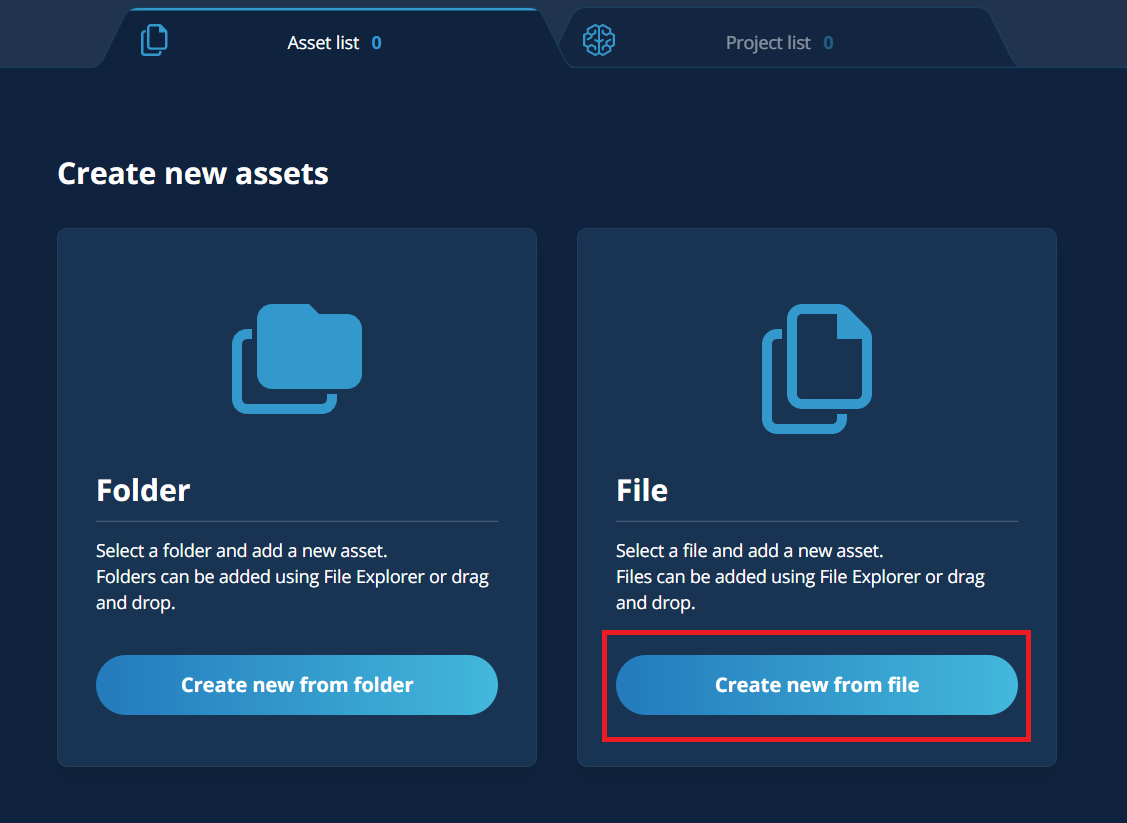Click the Create new assets heading
This screenshot has height=823, width=1127.
[x=193, y=173]
